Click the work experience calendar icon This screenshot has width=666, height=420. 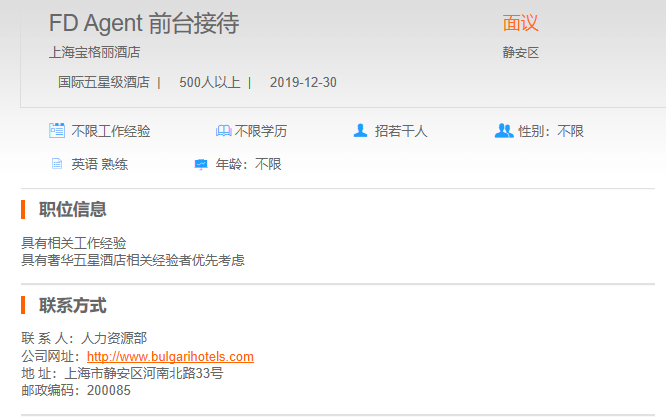pos(57,131)
